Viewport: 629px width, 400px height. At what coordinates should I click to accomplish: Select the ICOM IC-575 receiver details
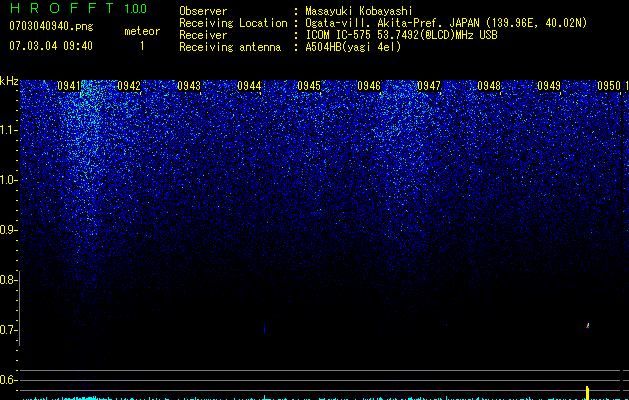pyautogui.click(x=401, y=35)
